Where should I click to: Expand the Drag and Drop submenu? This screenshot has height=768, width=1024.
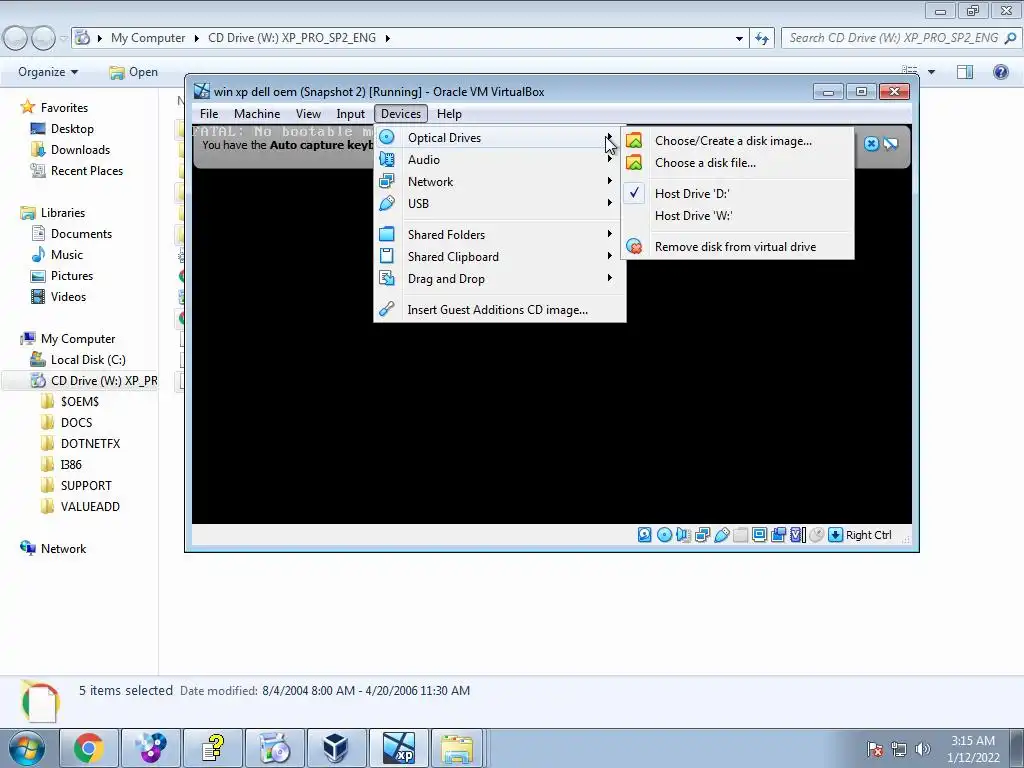[x=500, y=279]
